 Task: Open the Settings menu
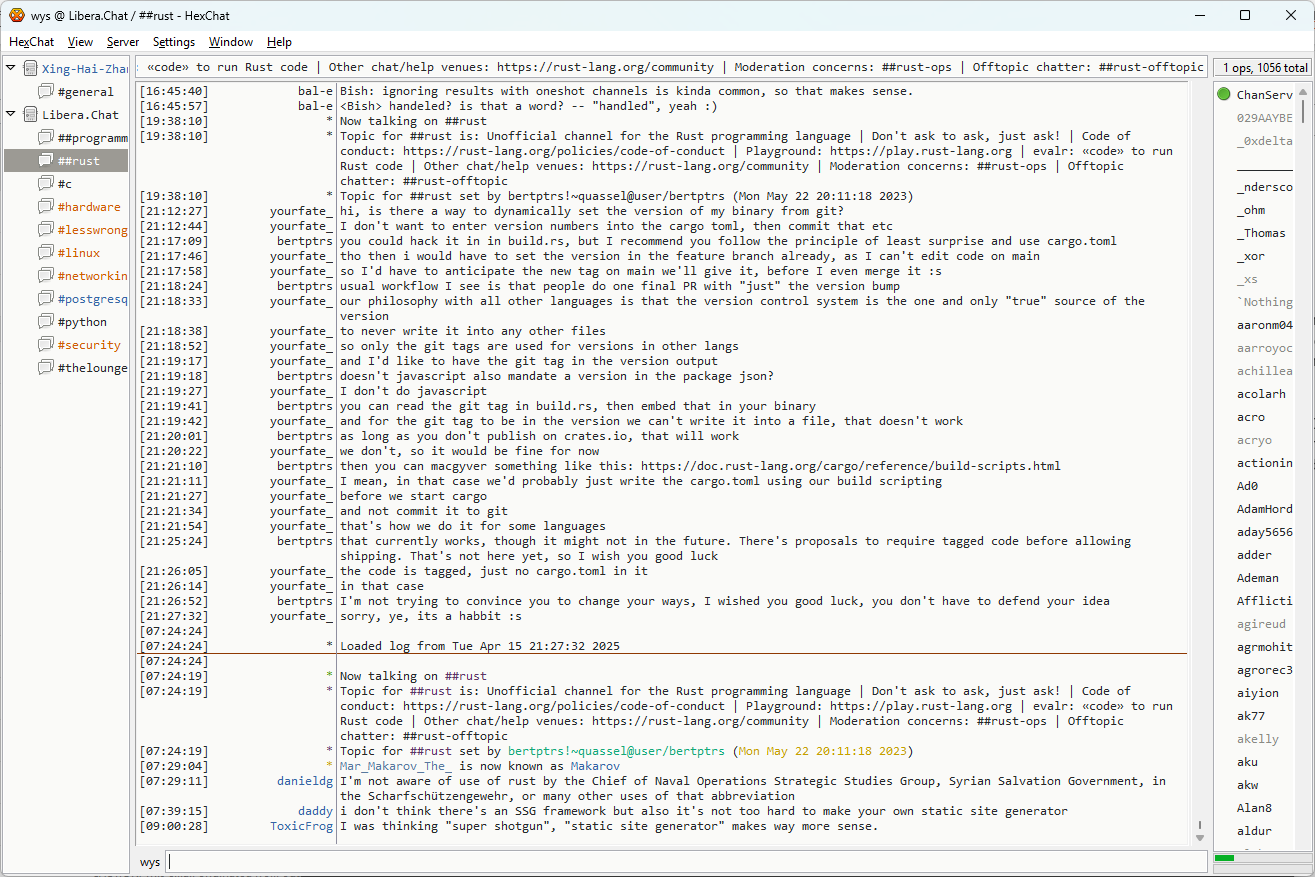[174, 42]
